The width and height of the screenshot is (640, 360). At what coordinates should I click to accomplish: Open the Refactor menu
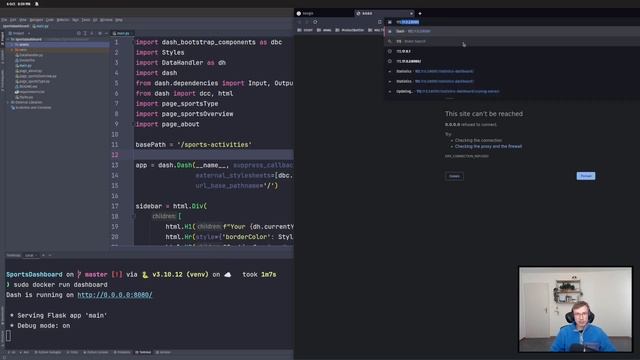[x=63, y=20]
